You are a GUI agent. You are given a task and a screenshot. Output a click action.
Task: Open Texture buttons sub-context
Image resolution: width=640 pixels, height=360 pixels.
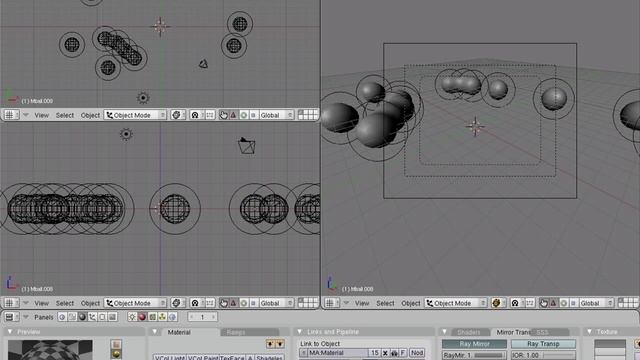[152, 317]
